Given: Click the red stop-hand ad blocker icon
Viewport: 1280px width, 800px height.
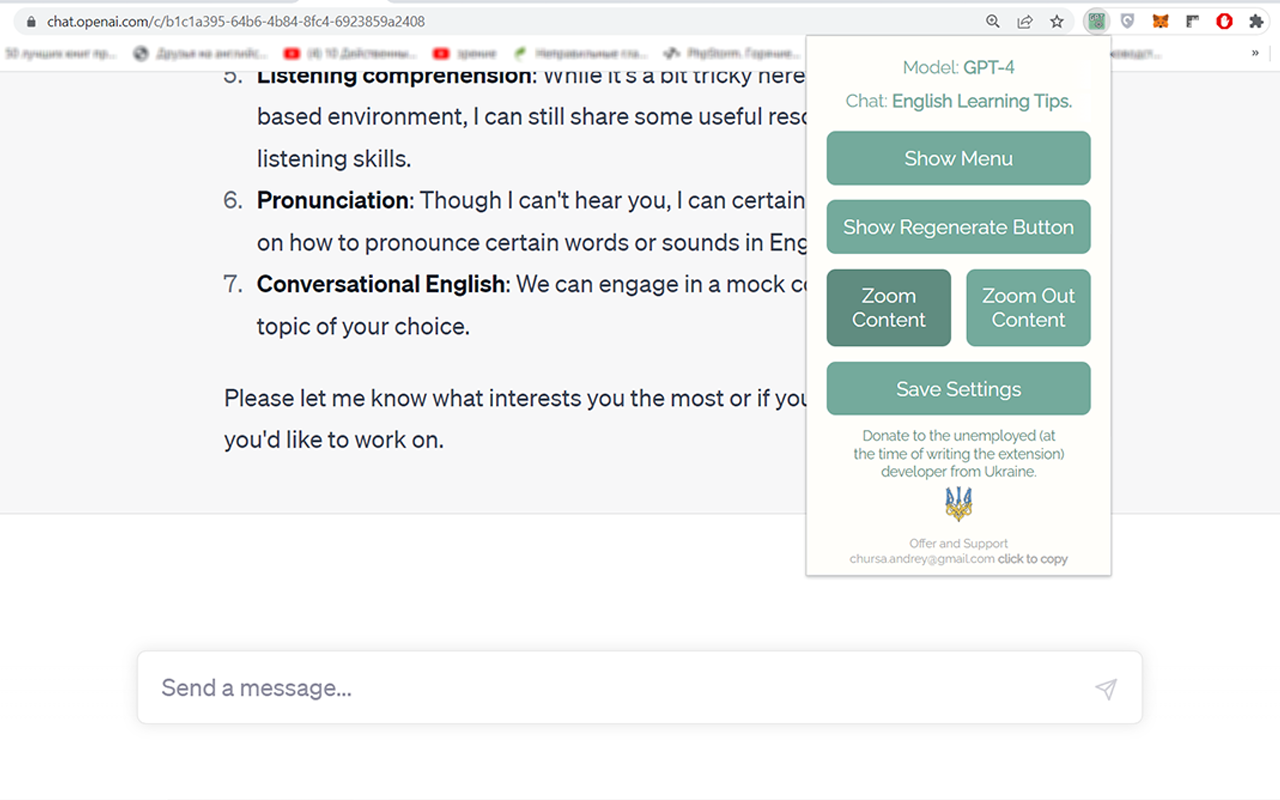Looking at the screenshot, I should pyautogui.click(x=1224, y=21).
